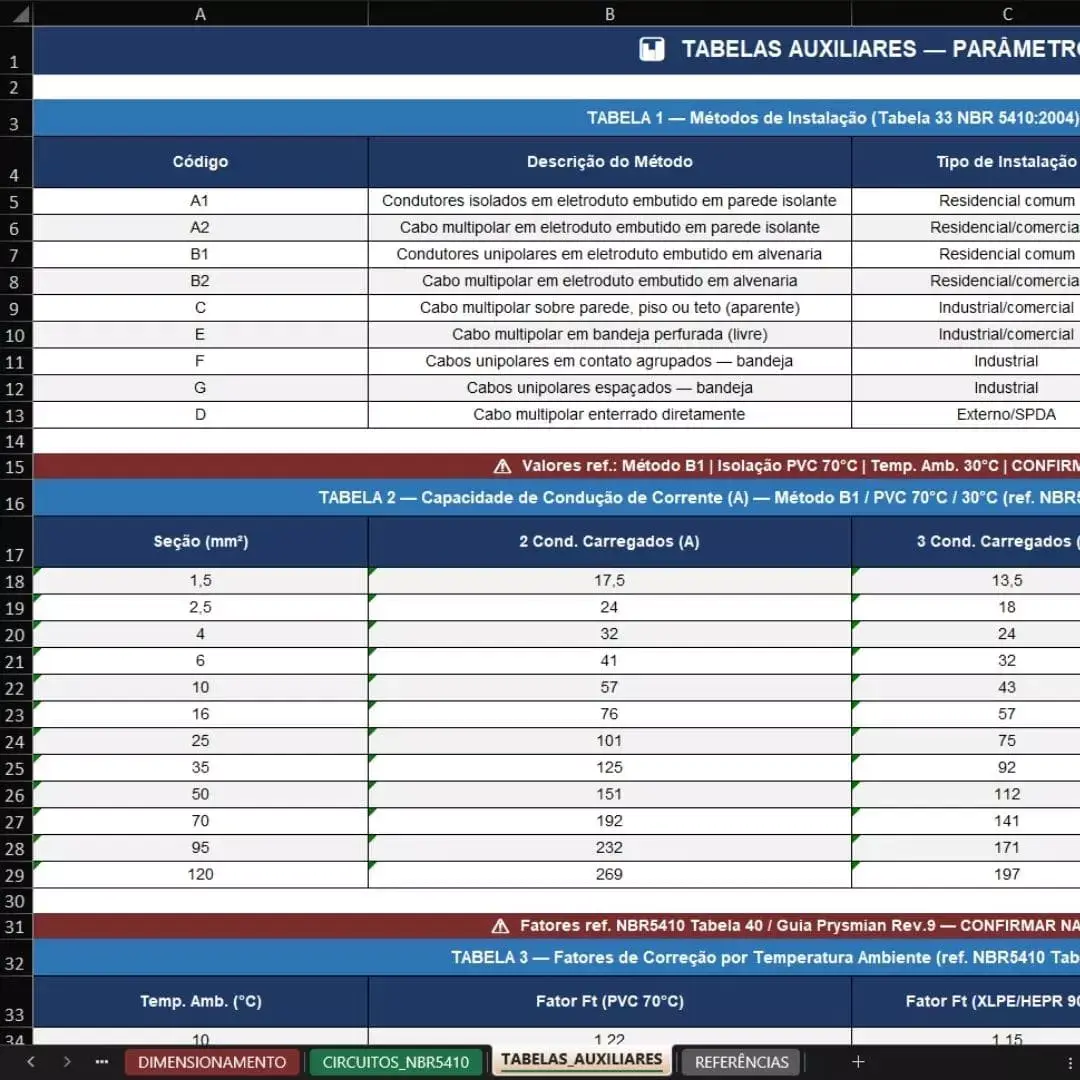Select row 16 header
Image resolution: width=1080 pixels, height=1080 pixels.
(x=15, y=497)
